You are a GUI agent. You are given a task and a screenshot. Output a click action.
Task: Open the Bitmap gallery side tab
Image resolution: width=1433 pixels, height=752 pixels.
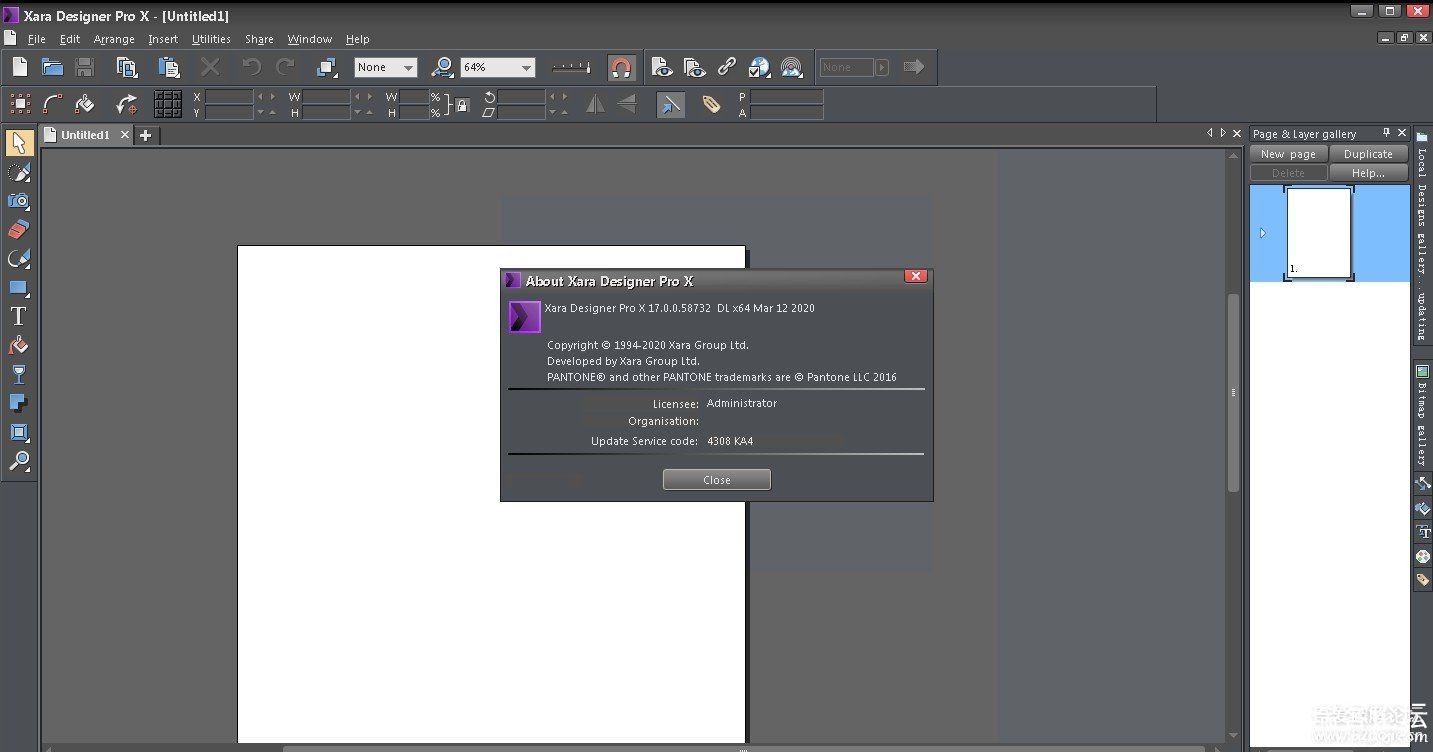(x=1422, y=415)
